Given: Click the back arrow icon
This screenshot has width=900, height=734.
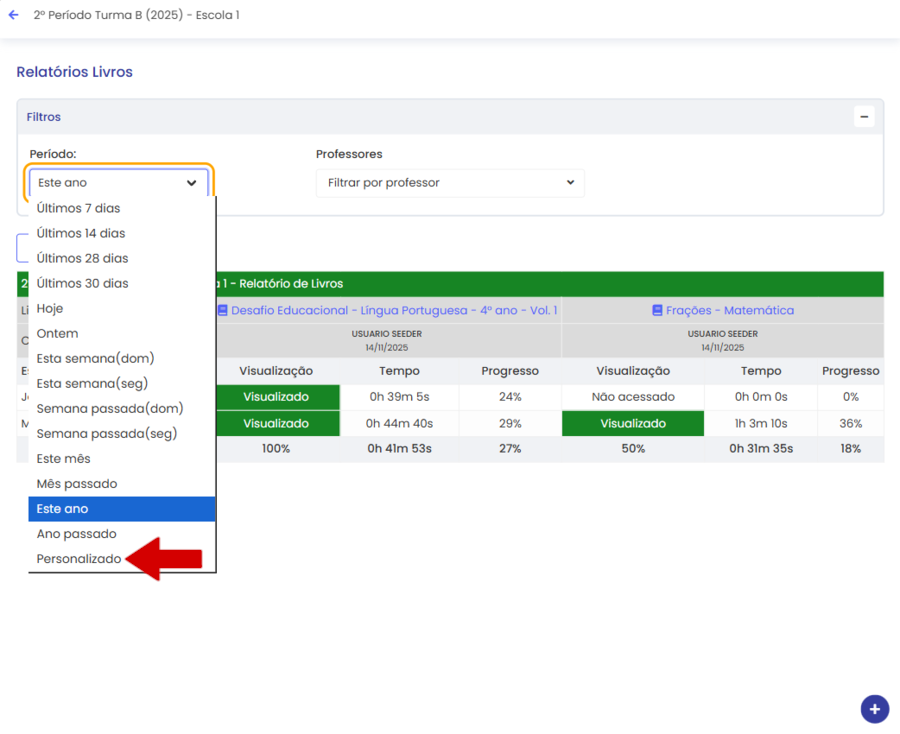Looking at the screenshot, I should click(x=13, y=16).
